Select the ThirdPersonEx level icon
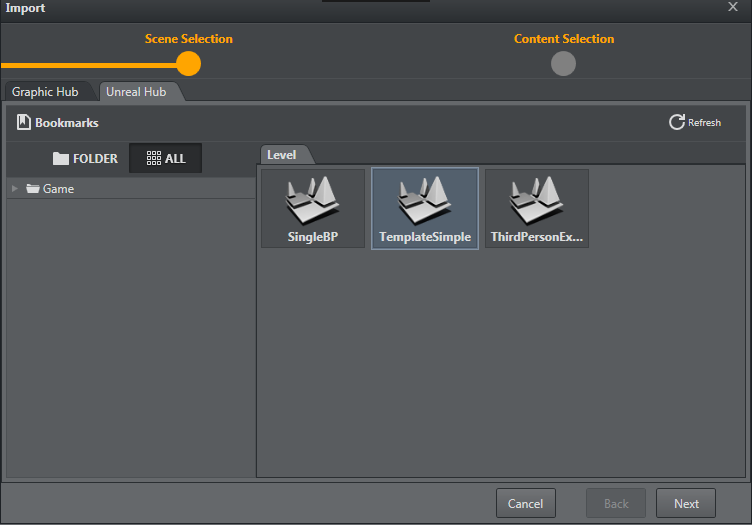The height and width of the screenshot is (525, 752). [536, 199]
